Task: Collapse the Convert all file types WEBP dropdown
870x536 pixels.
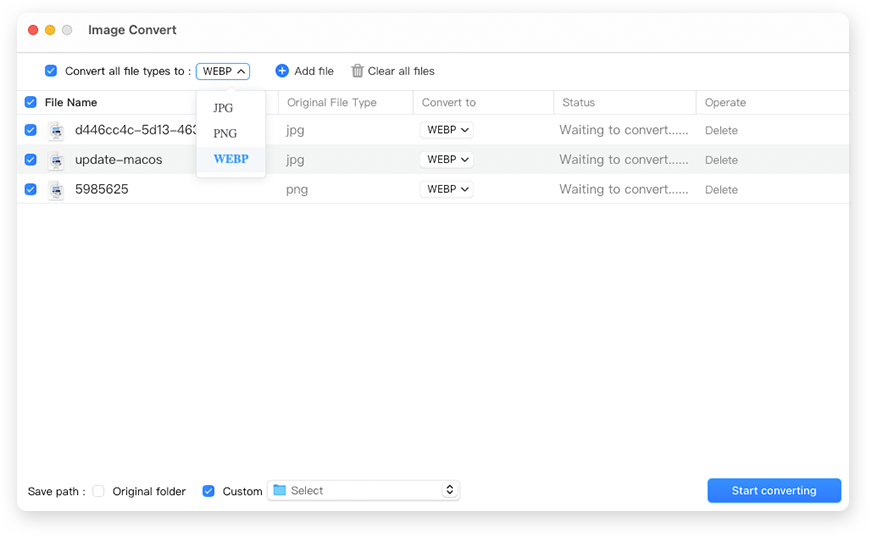Action: (223, 71)
